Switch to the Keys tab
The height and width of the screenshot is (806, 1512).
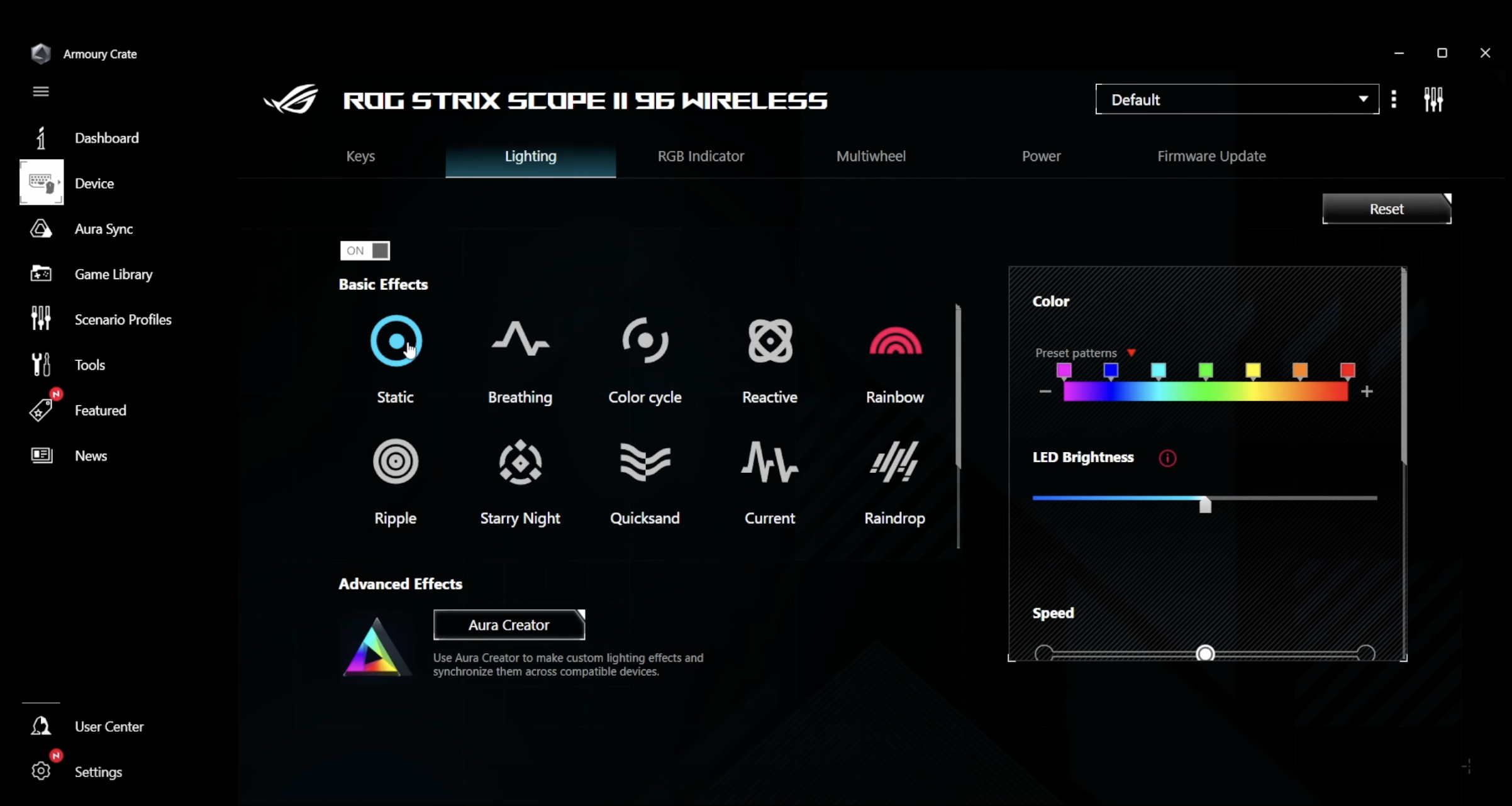click(360, 156)
